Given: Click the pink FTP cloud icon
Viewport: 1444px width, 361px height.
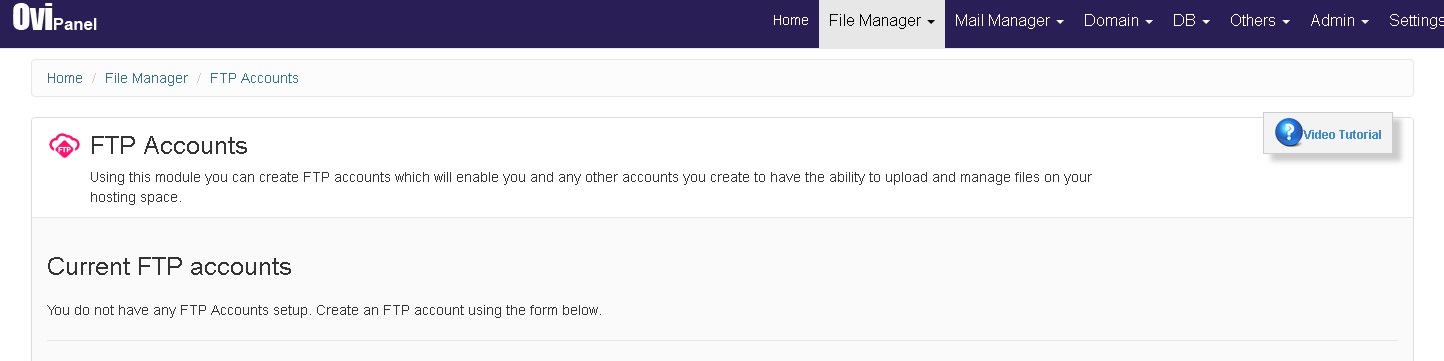Looking at the screenshot, I should point(64,146).
